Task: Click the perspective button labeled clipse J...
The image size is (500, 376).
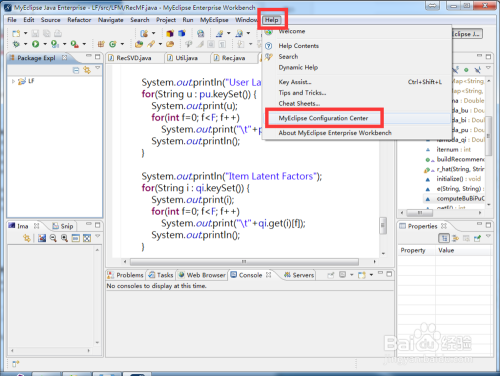Action: click(x=467, y=34)
